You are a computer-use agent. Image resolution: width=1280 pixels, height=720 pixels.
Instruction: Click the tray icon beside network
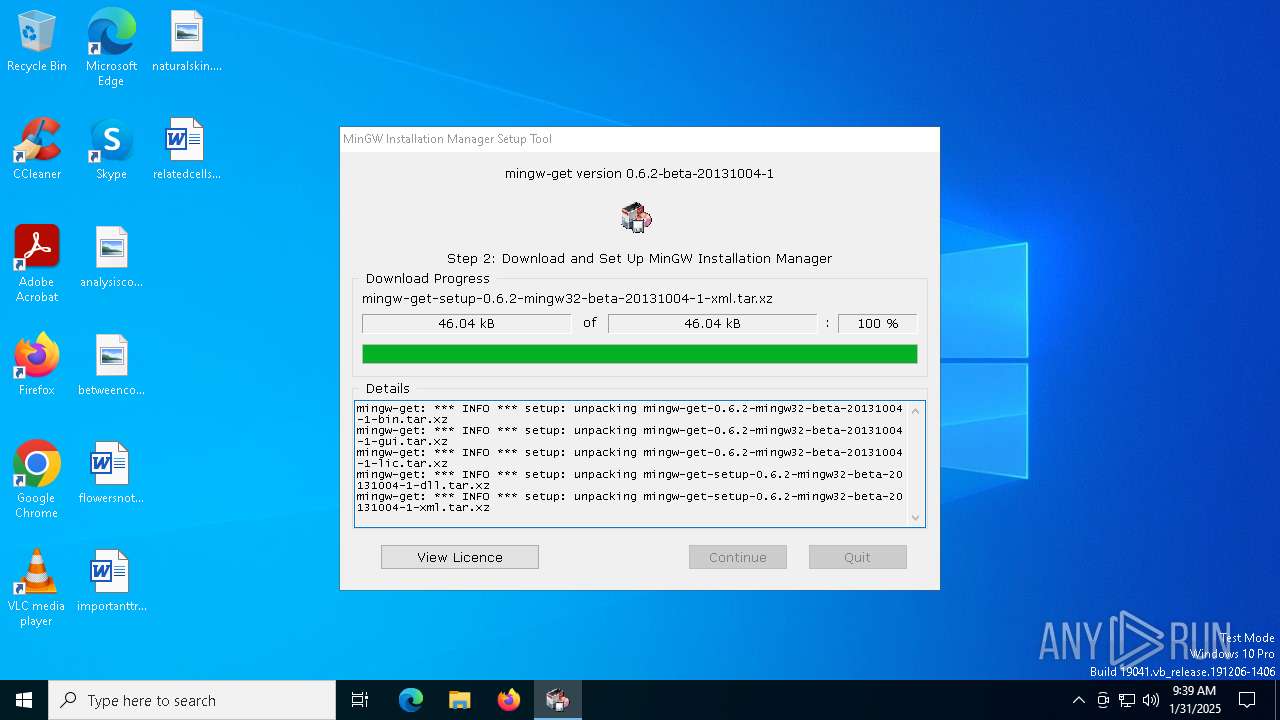[1103, 700]
